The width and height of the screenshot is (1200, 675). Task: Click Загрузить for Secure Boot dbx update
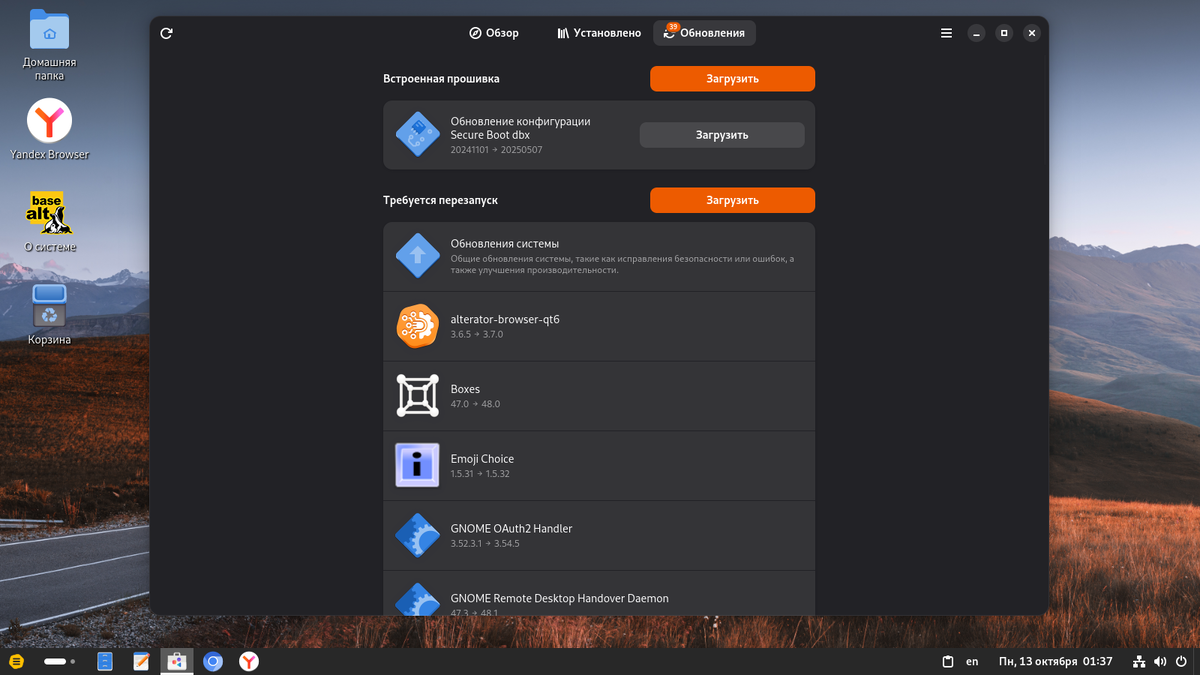click(722, 135)
